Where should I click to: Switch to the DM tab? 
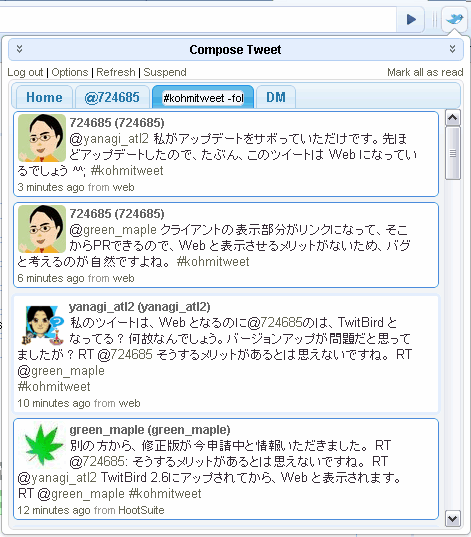pos(276,97)
